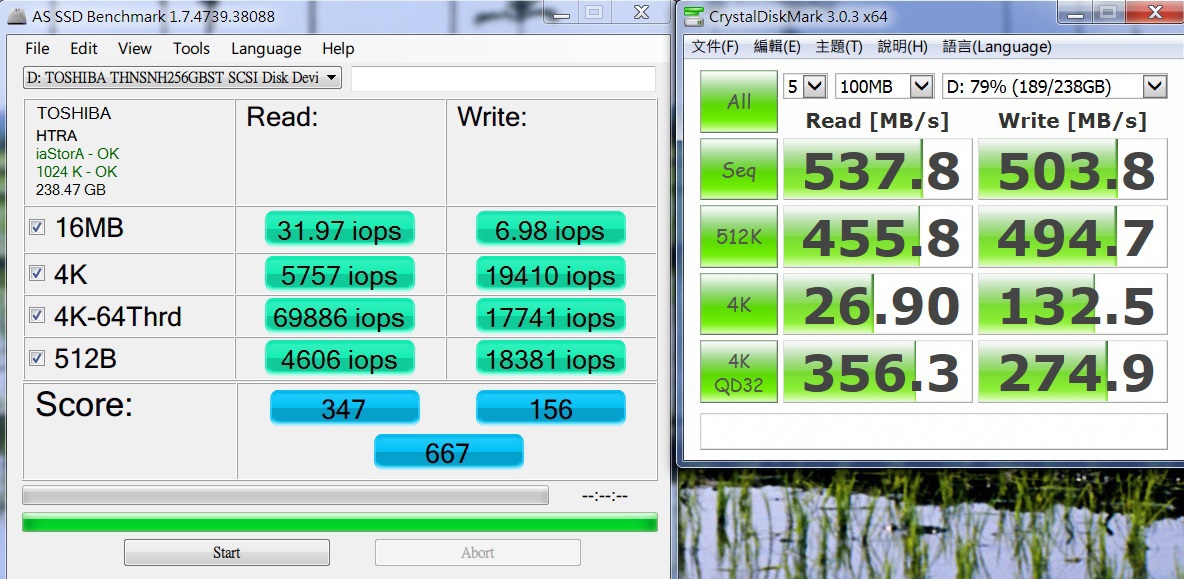Click the 1024 K - OK alignment status
Image resolution: width=1184 pixels, height=579 pixels.
pyautogui.click(x=76, y=172)
